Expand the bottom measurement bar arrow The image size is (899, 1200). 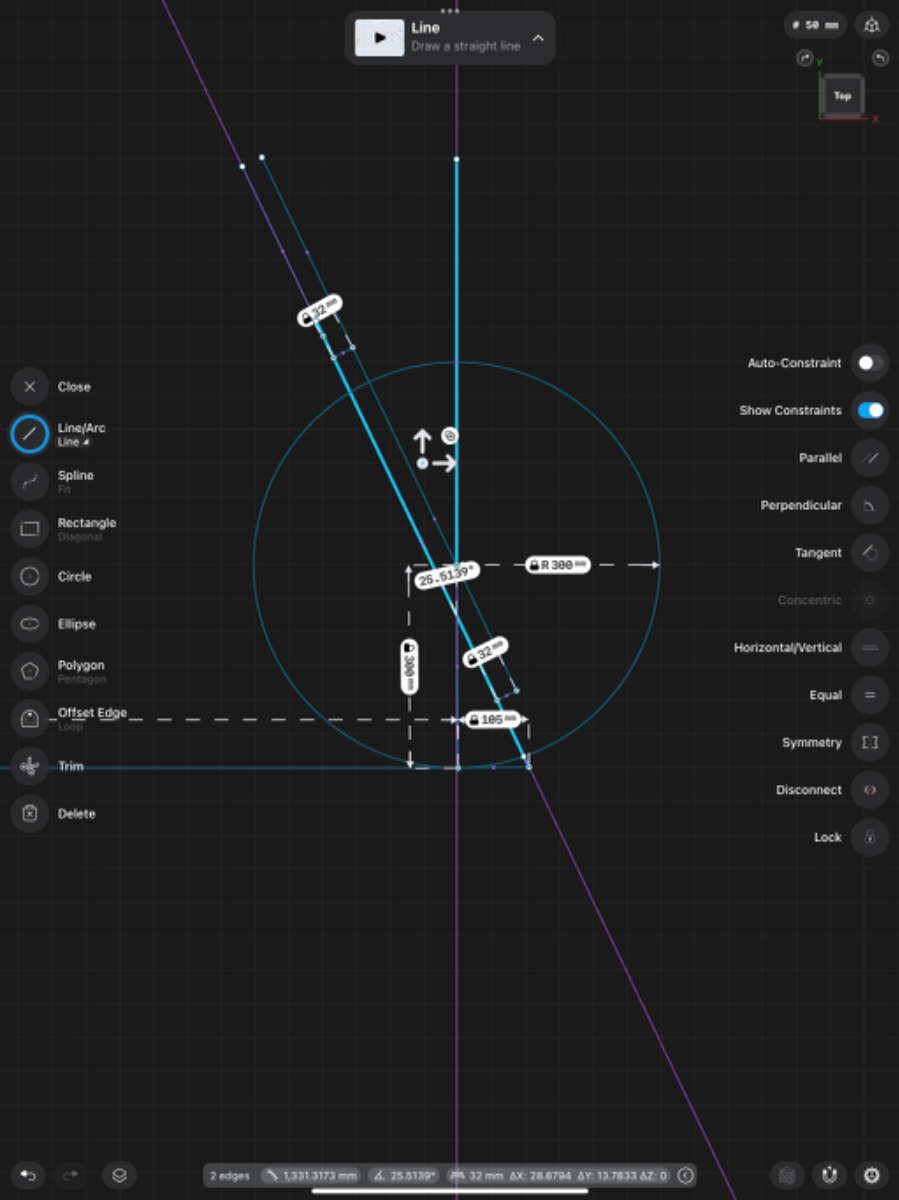[x=684, y=1176]
